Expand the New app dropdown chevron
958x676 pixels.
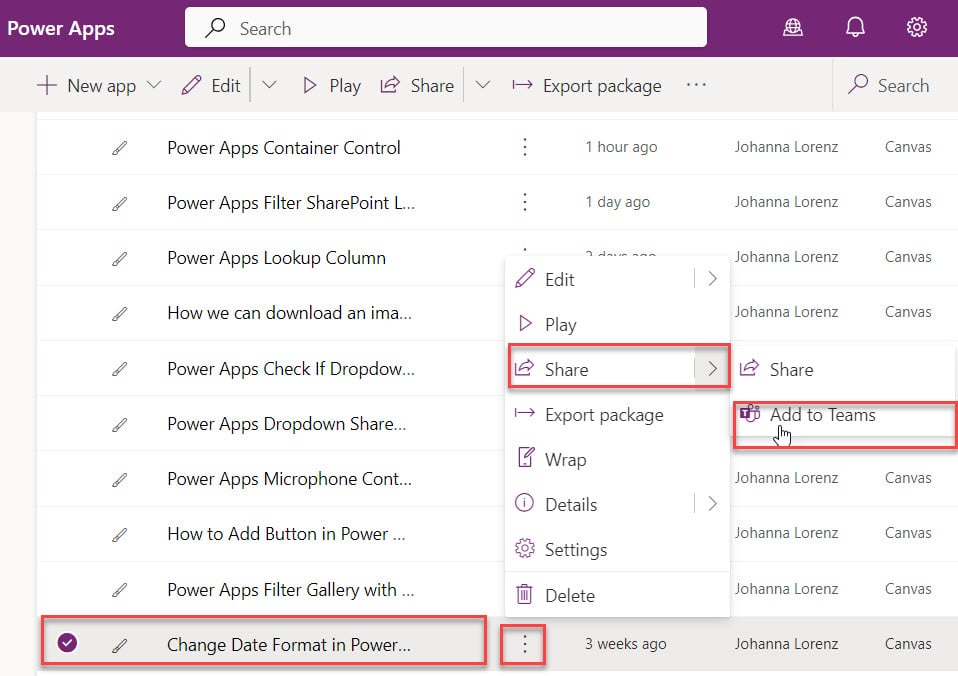pyautogui.click(x=154, y=85)
